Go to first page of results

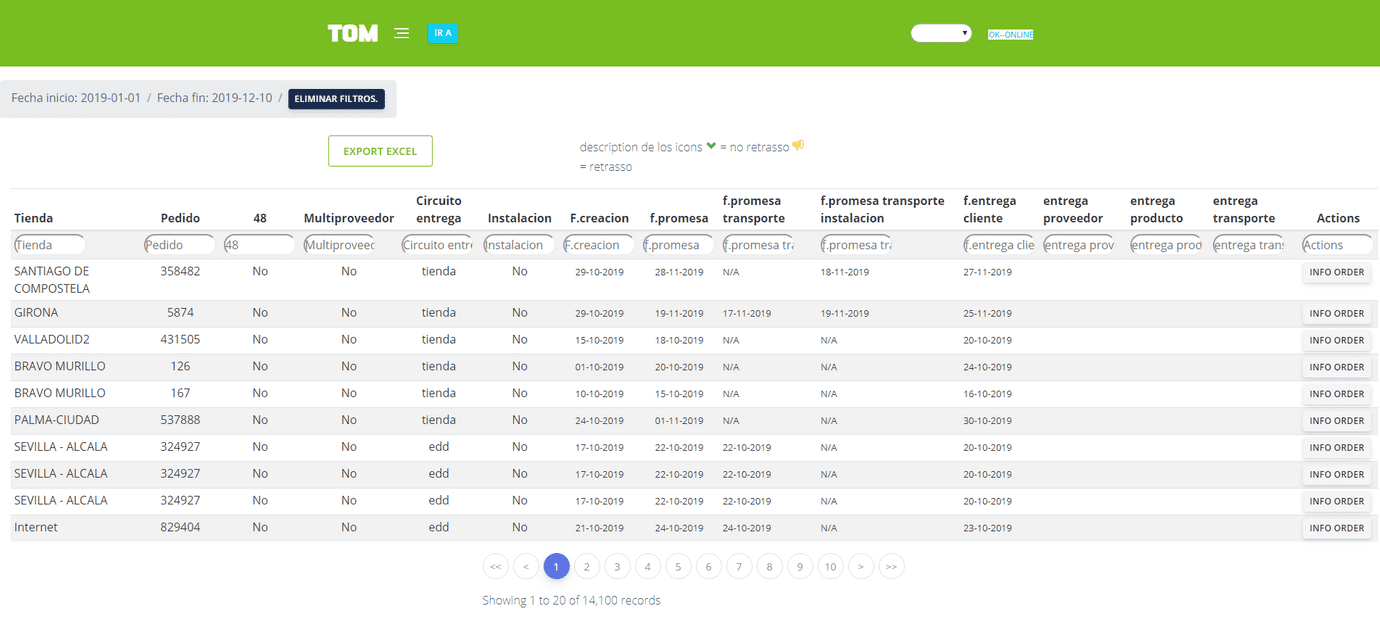[x=496, y=567]
